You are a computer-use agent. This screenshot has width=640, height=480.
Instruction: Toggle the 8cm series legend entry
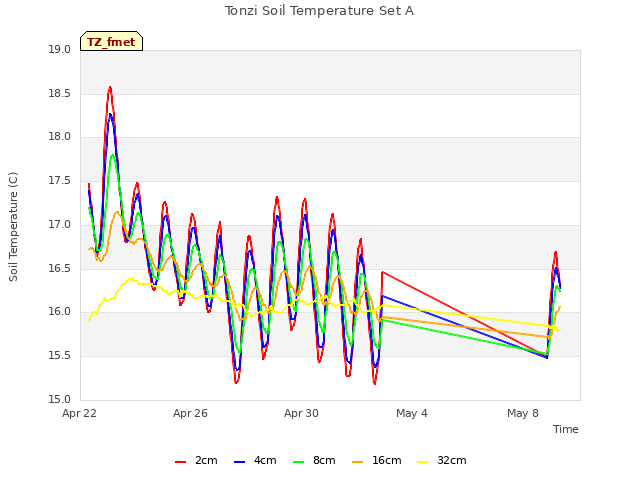click(x=315, y=460)
